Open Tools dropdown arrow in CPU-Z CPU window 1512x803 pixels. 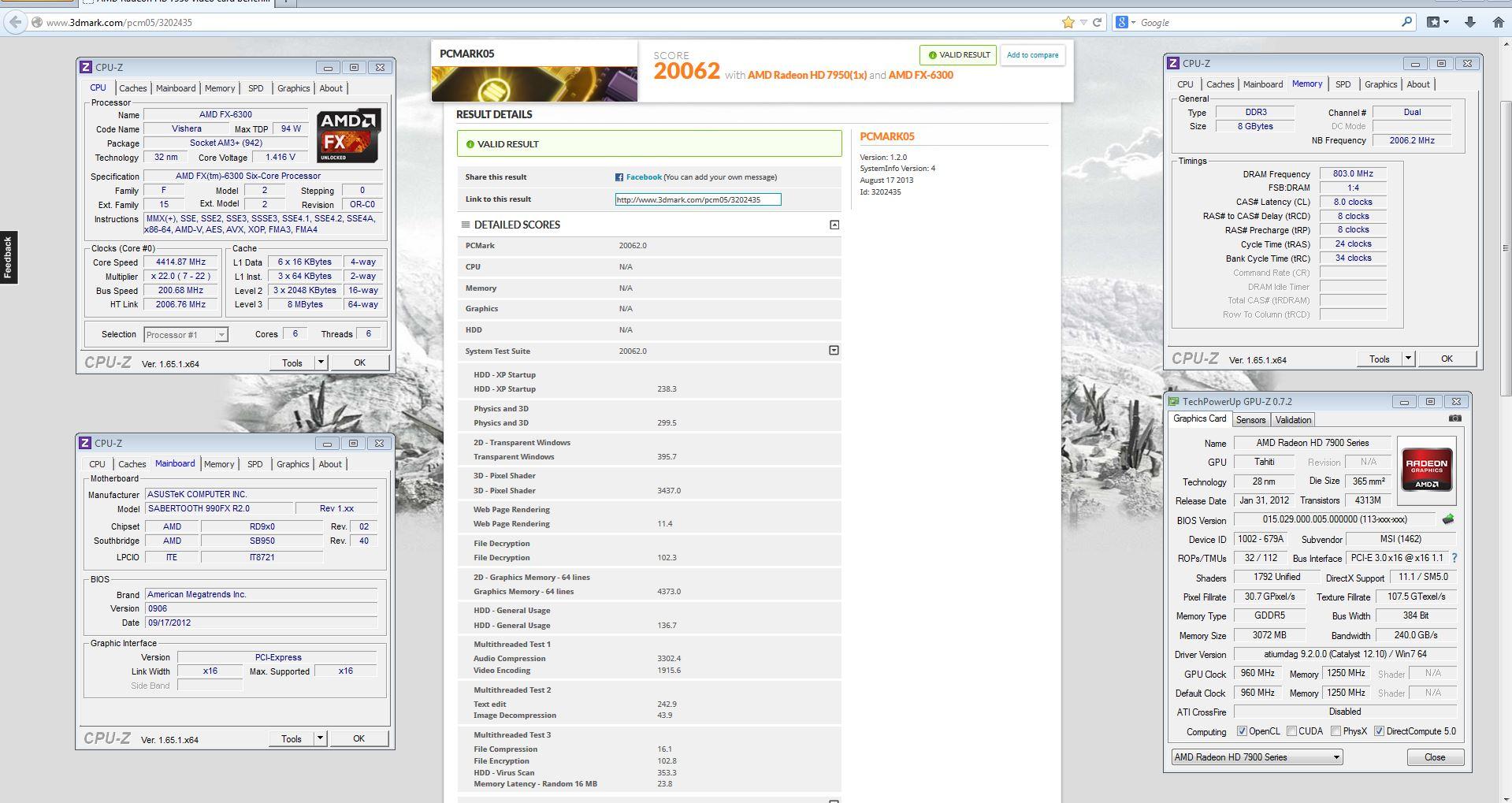(x=321, y=362)
